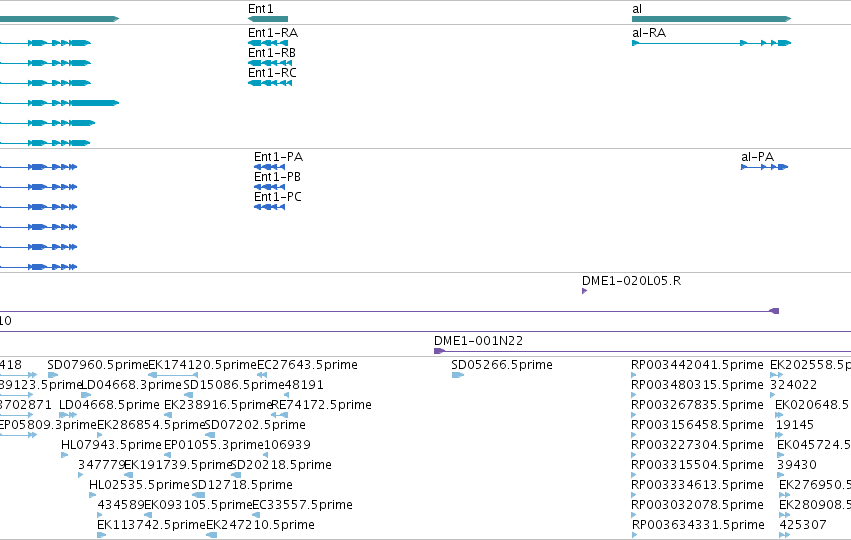This screenshot has height=540, width=851.
Task: Click the DME1-020L05.R label
Action: (631, 281)
